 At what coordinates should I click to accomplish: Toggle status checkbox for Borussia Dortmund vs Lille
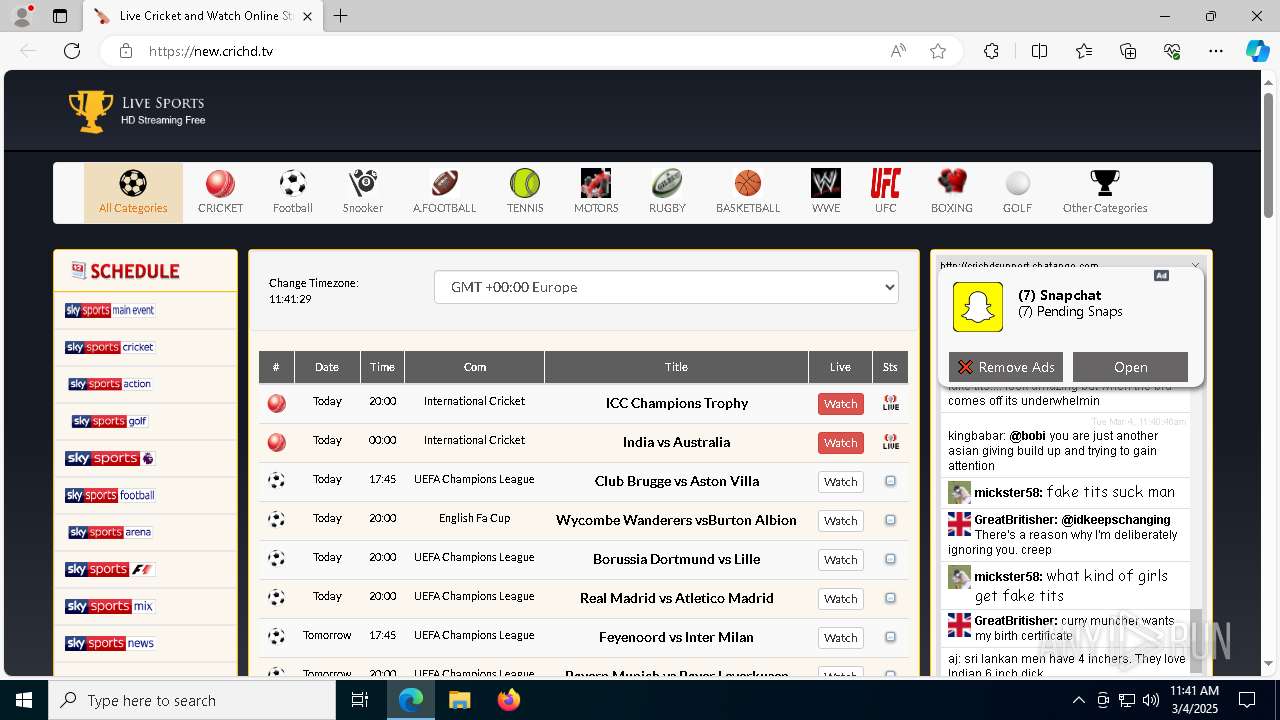890,559
